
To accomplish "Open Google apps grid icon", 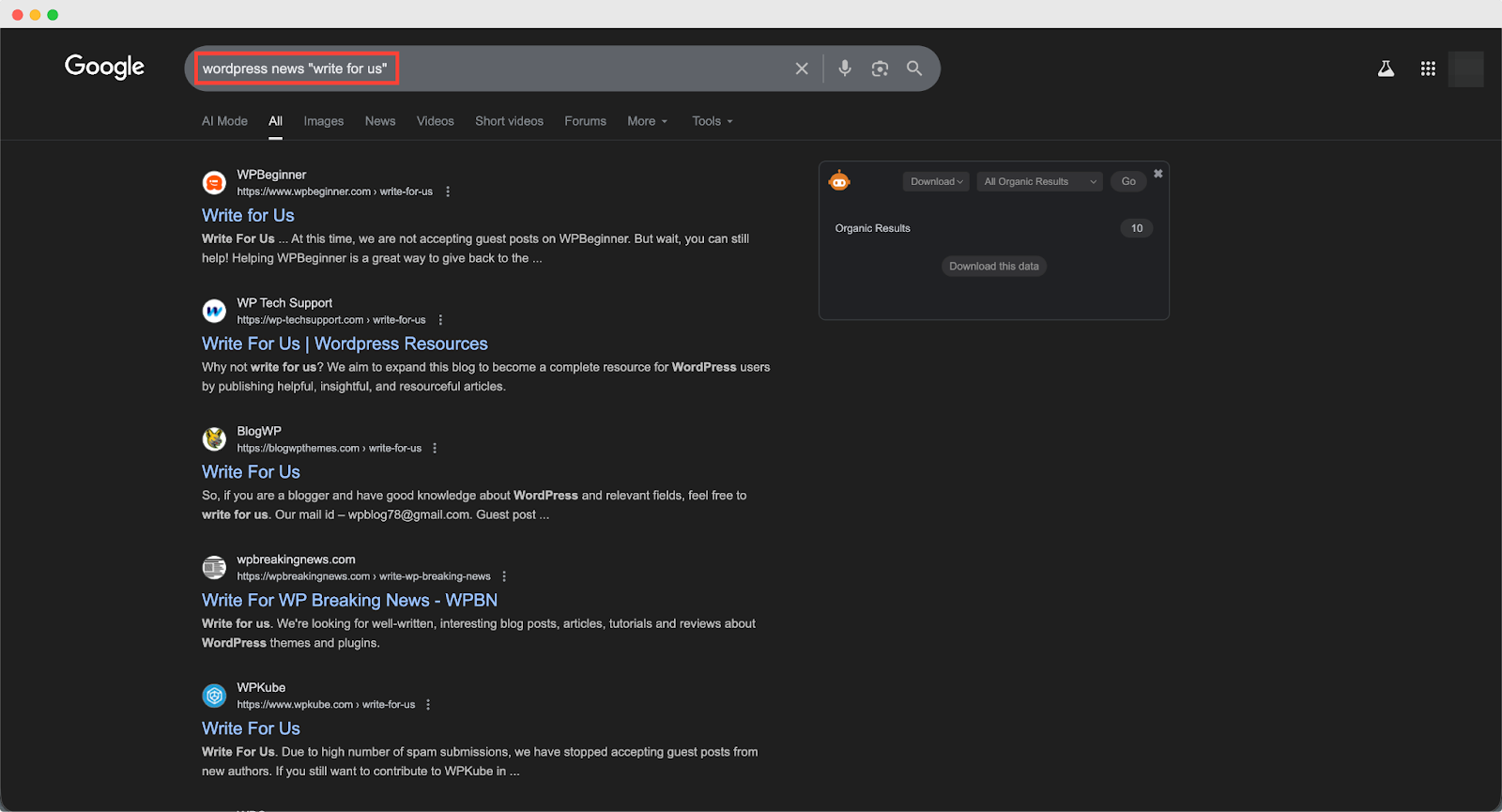I will tap(1428, 69).
